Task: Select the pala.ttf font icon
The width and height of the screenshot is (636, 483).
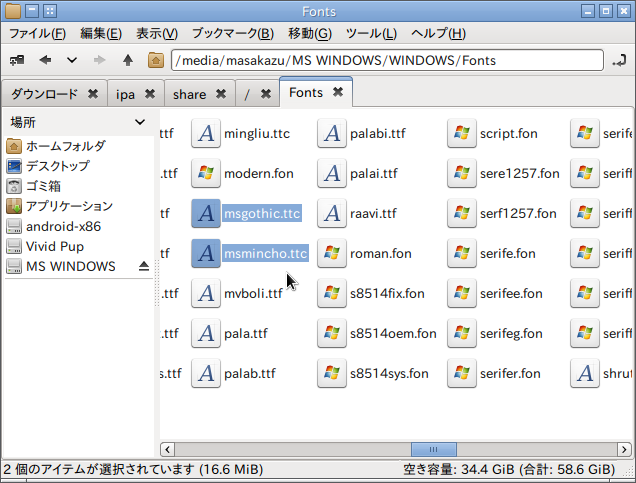Action: tap(206, 333)
